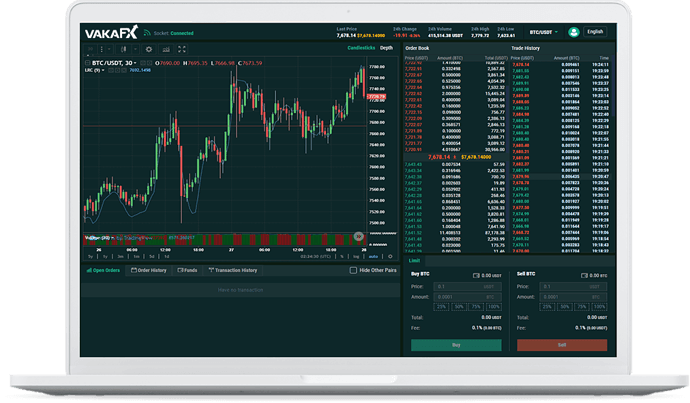Image resolution: width=690 pixels, height=403 pixels.
Task: Expand the LRC (9) indicator dropdown
Action: [103, 70]
